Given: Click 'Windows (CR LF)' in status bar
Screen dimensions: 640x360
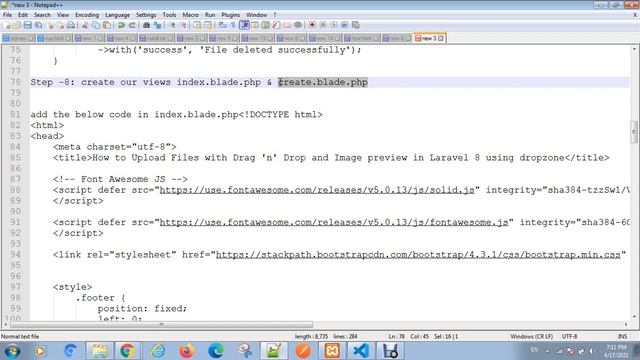Looking at the screenshot, I should (x=531, y=337).
